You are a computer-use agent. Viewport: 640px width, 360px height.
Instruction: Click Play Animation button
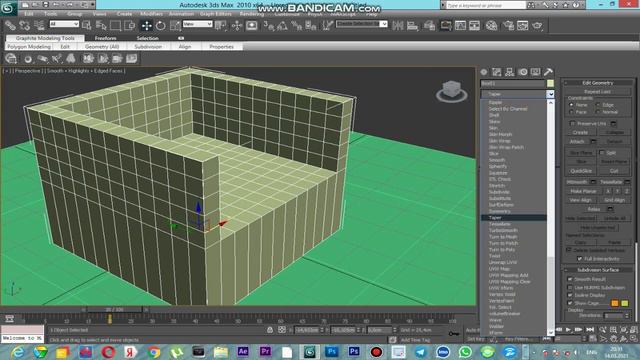point(568,329)
